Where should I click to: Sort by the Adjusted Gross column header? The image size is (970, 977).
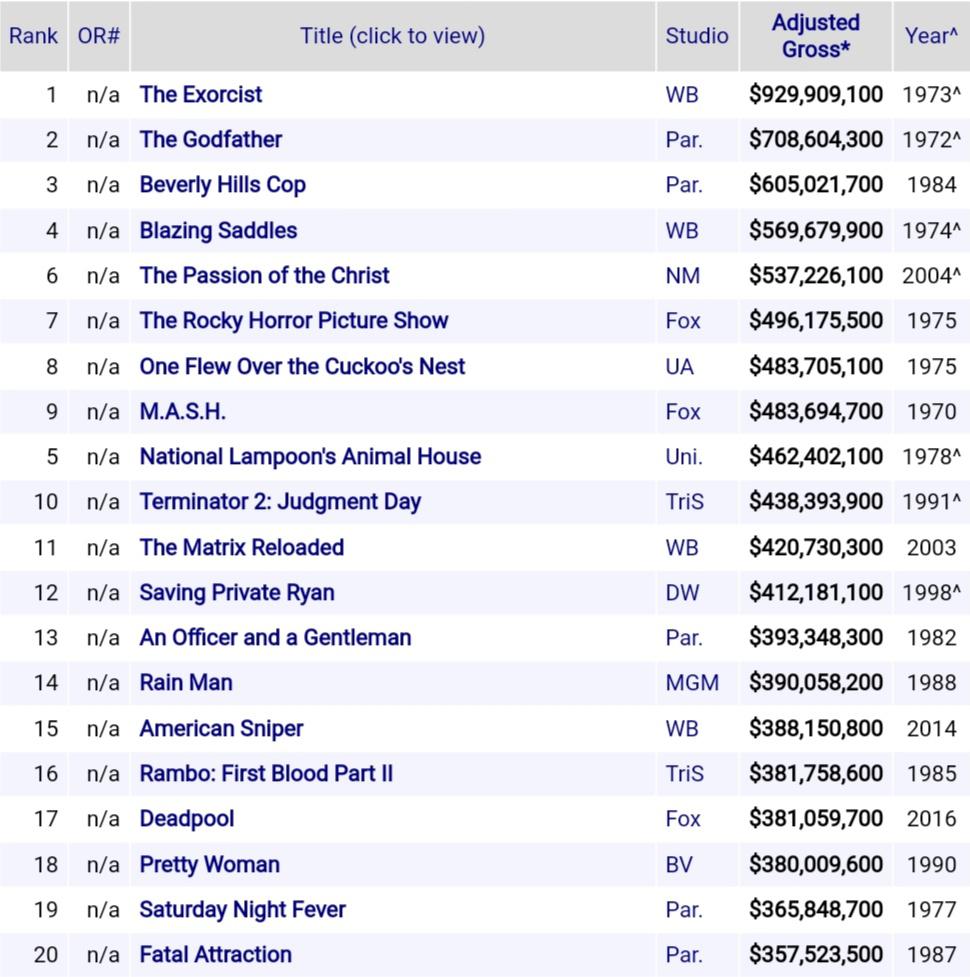point(815,35)
